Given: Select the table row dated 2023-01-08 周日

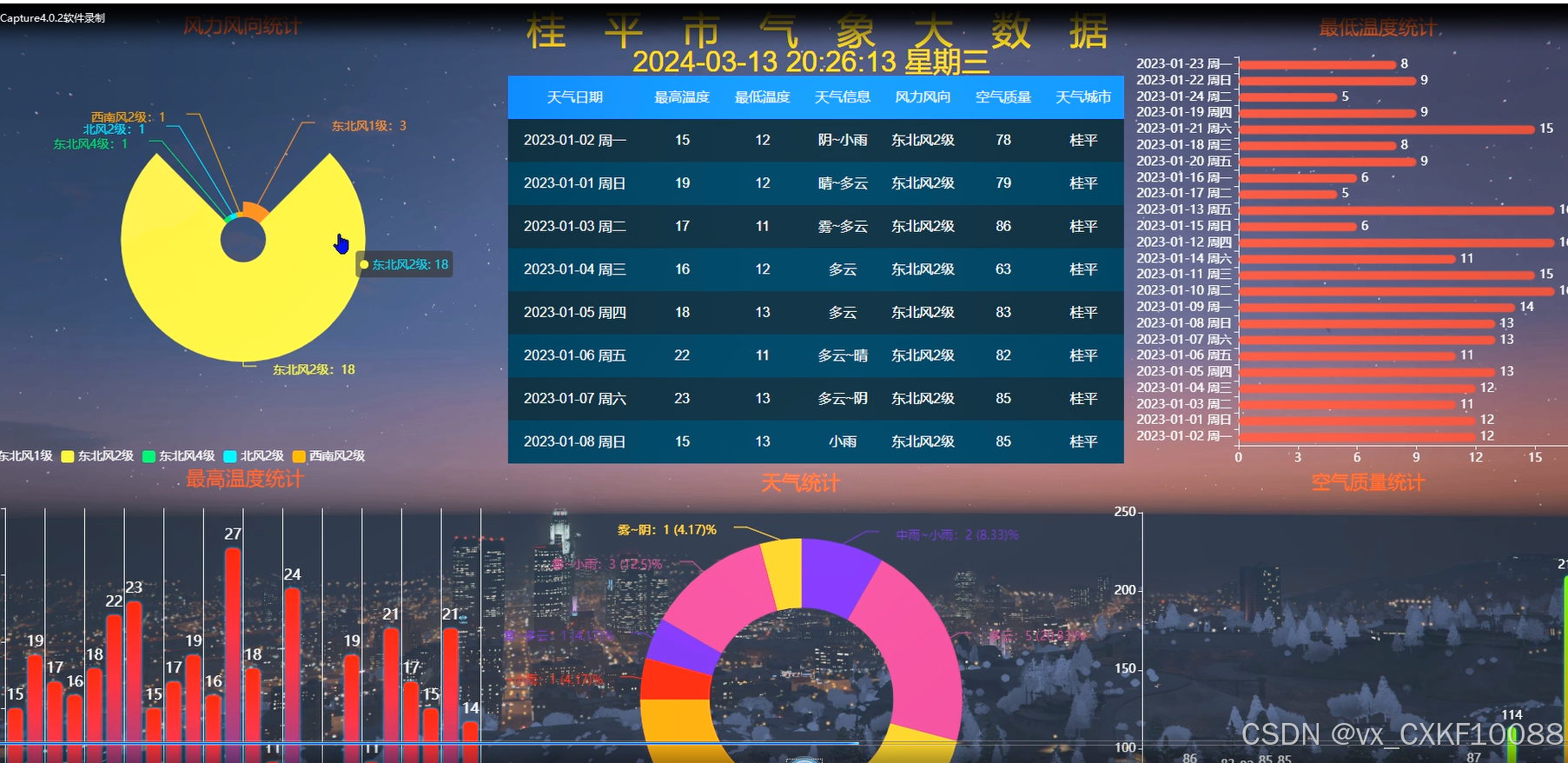Looking at the screenshot, I should click(816, 441).
